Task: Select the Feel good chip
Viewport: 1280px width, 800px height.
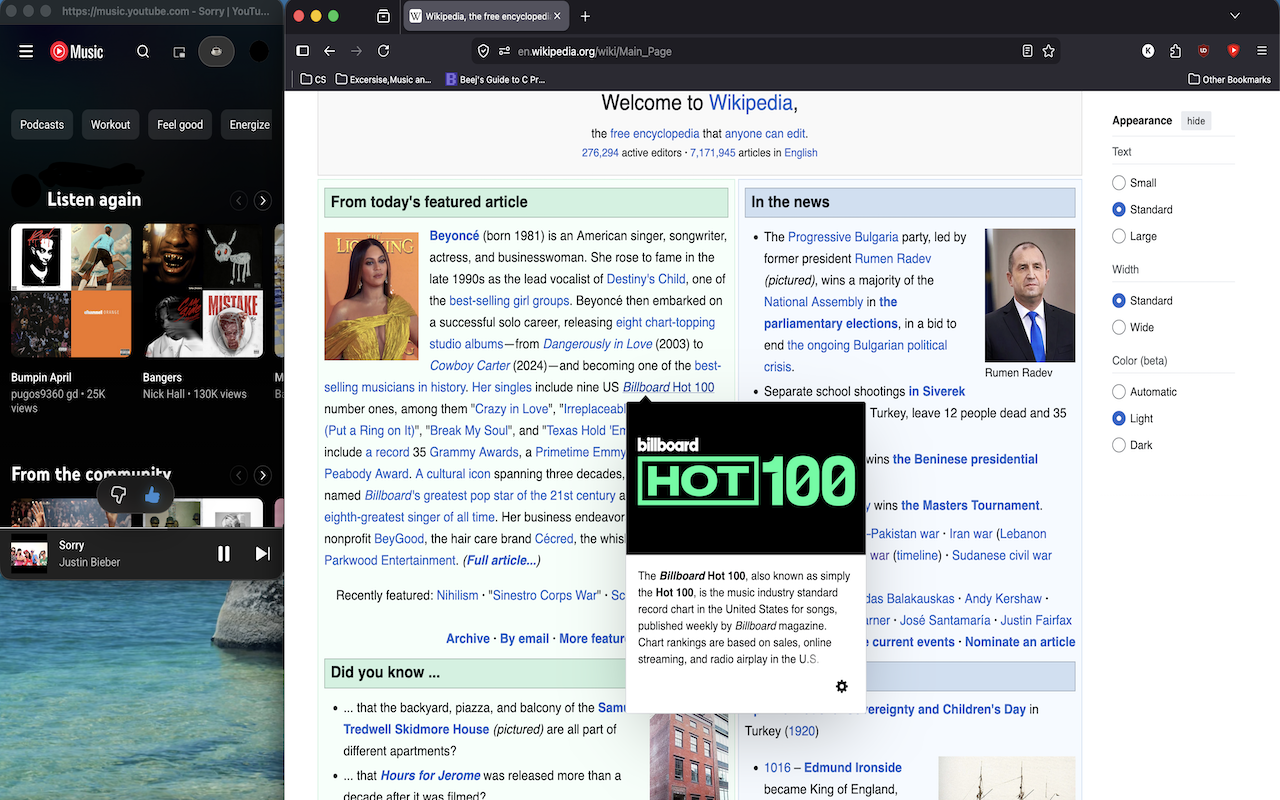Action: coord(180,125)
